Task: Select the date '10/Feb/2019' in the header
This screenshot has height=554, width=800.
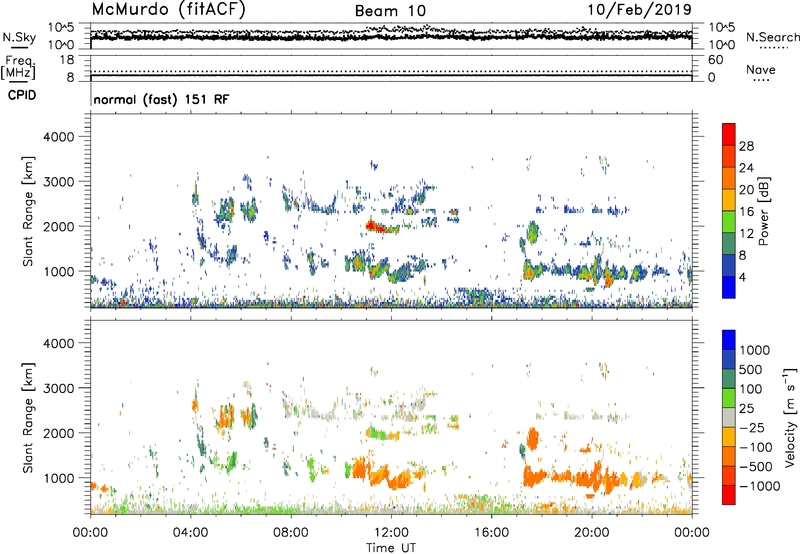Action: (639, 10)
